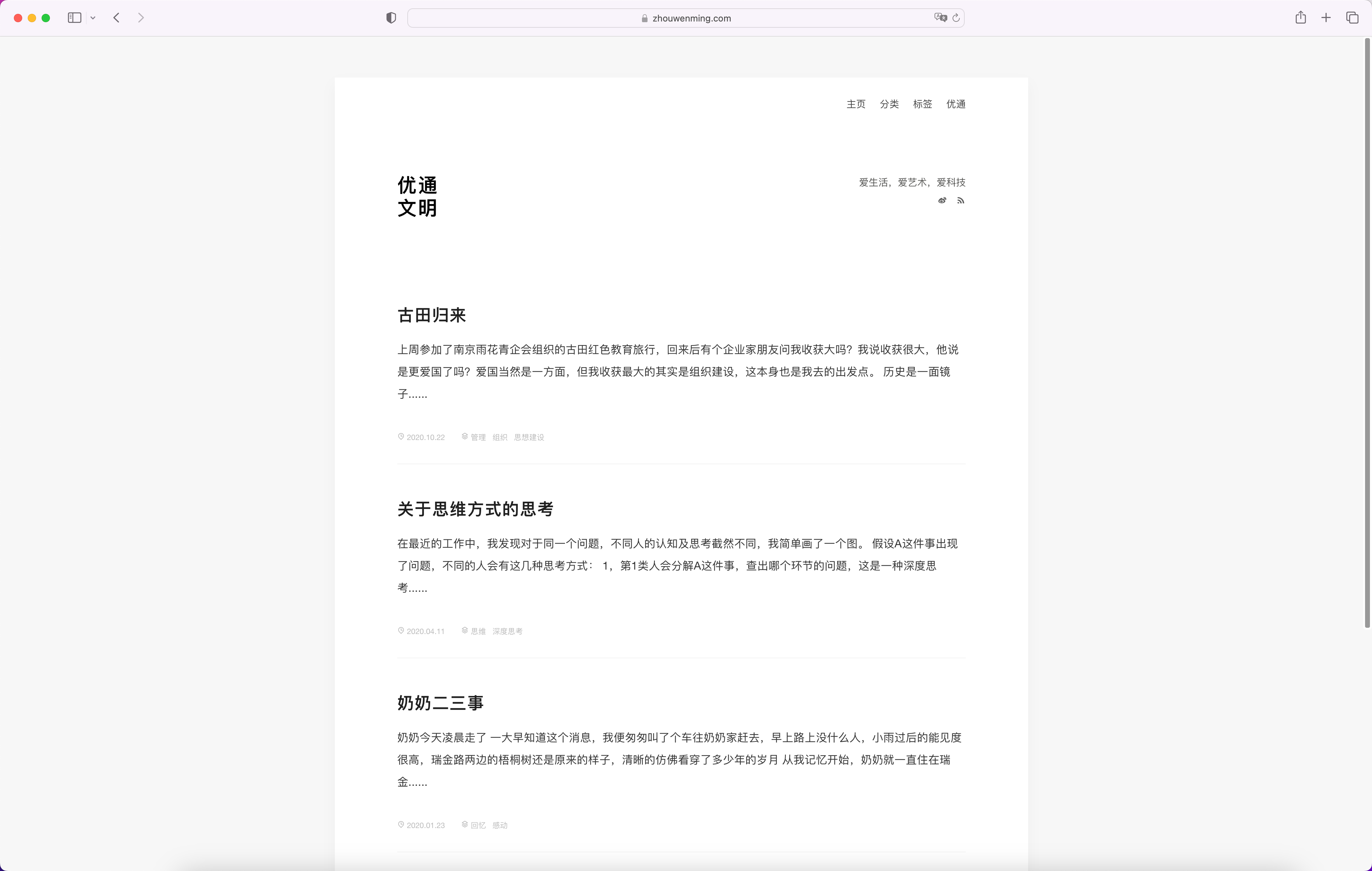Minimize the window with yellow button
This screenshot has width=1372, height=871.
tap(32, 18)
